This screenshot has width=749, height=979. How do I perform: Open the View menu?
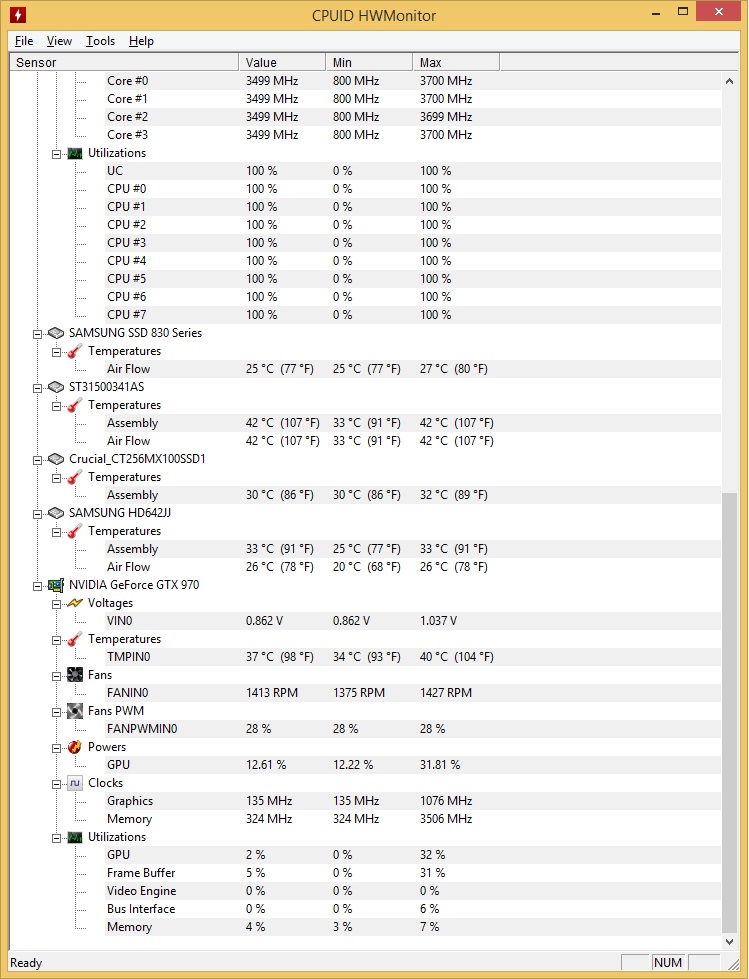59,41
